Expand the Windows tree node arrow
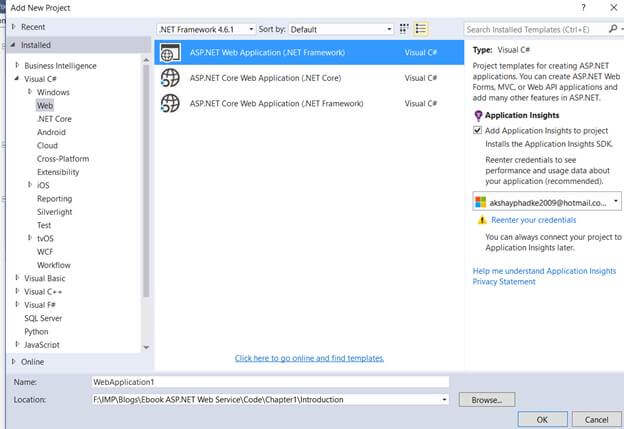Screen dimensions: 624x429 pos(30,92)
